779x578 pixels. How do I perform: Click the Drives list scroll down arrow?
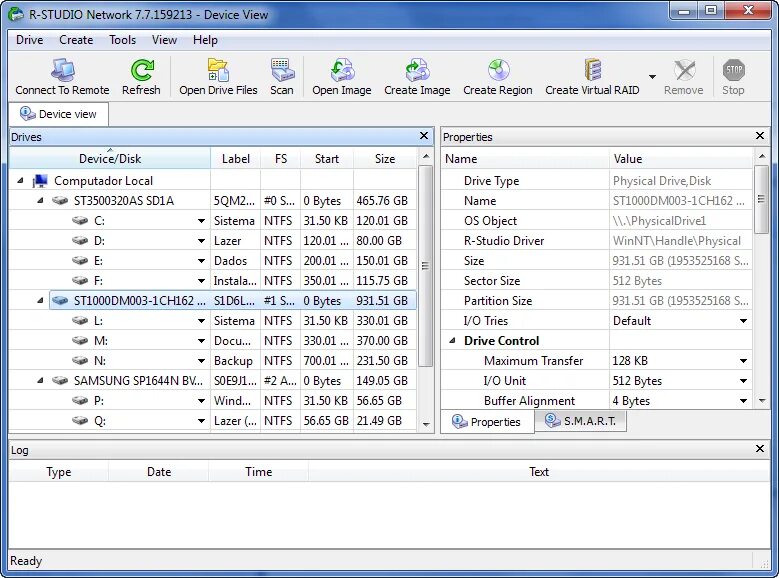tap(426, 424)
